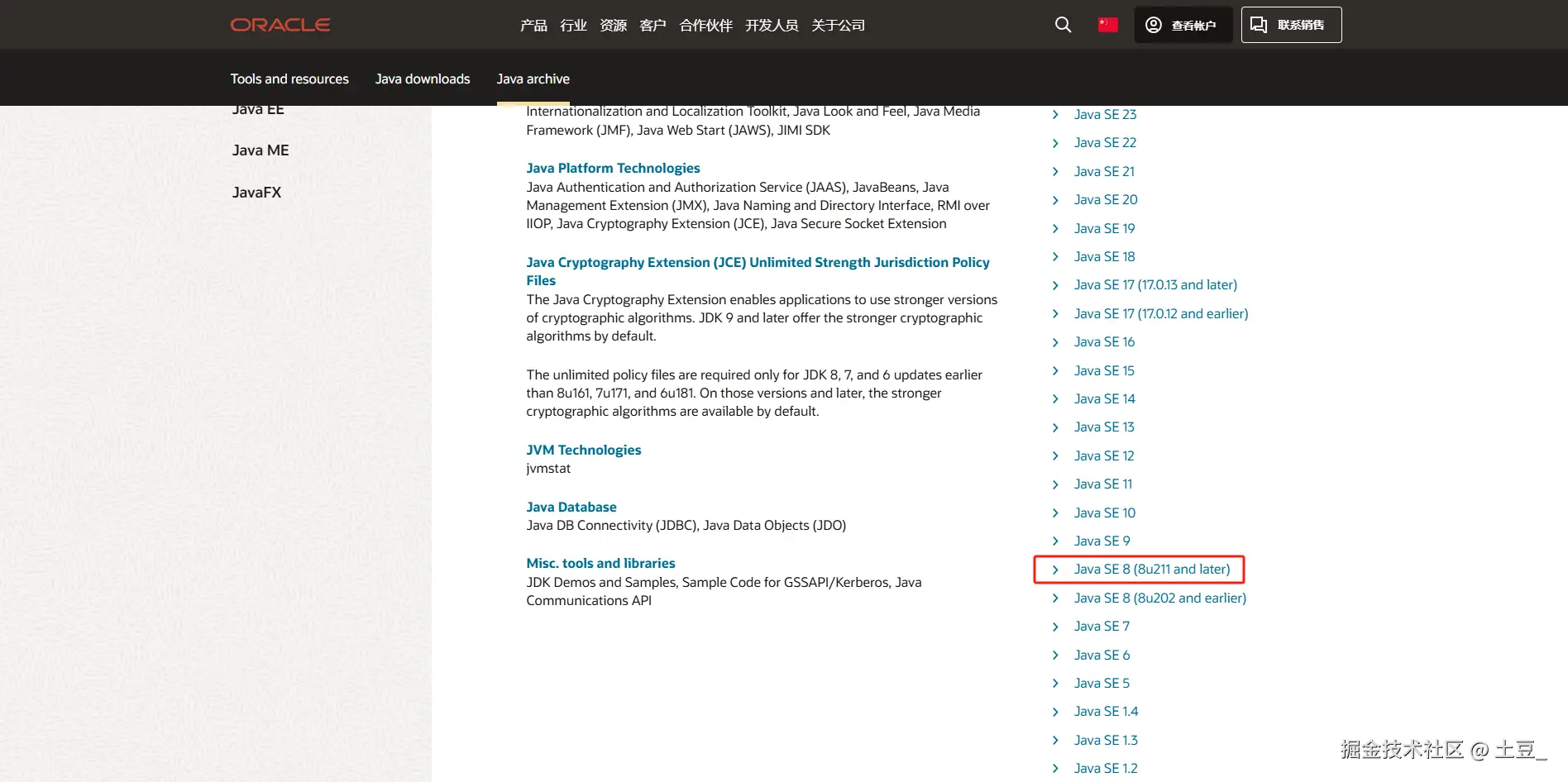
Task: Open the Java SE 1.4 archive link
Action: point(1106,711)
